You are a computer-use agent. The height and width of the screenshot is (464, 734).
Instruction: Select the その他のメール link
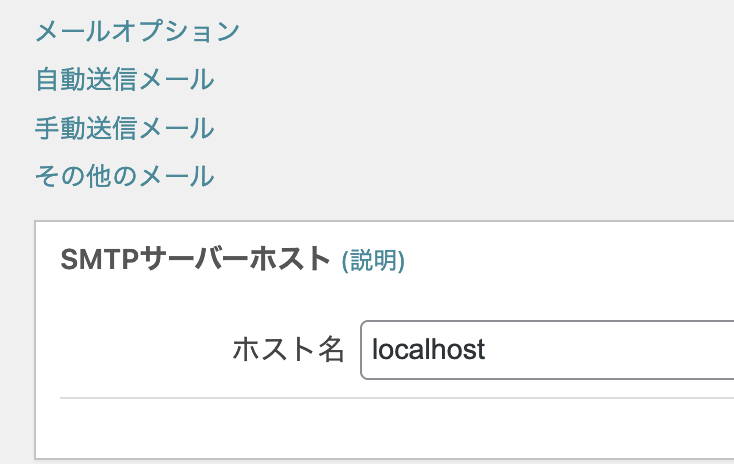pos(125,177)
